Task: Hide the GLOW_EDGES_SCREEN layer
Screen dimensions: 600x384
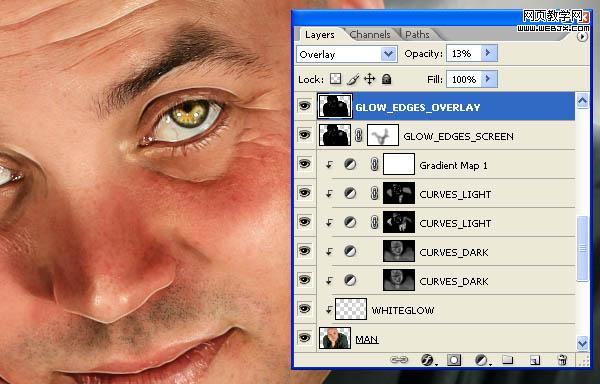Action: point(305,135)
